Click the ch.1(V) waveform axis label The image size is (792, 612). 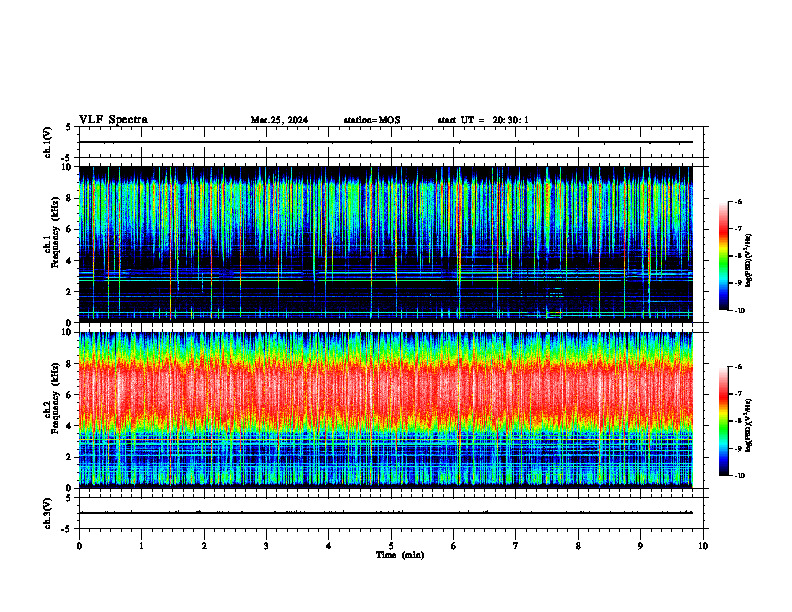pos(47,142)
